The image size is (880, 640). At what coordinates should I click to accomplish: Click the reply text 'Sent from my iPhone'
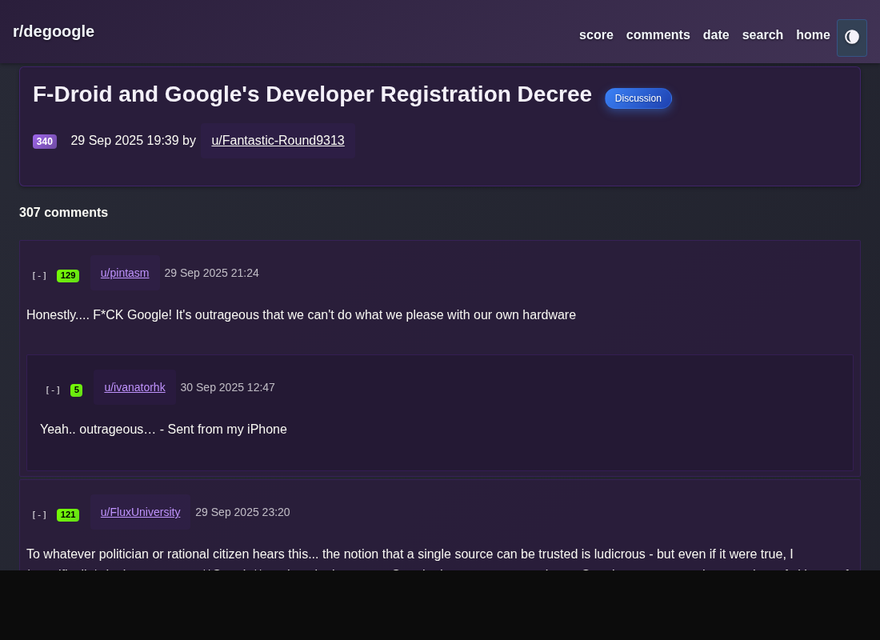pos(227,429)
